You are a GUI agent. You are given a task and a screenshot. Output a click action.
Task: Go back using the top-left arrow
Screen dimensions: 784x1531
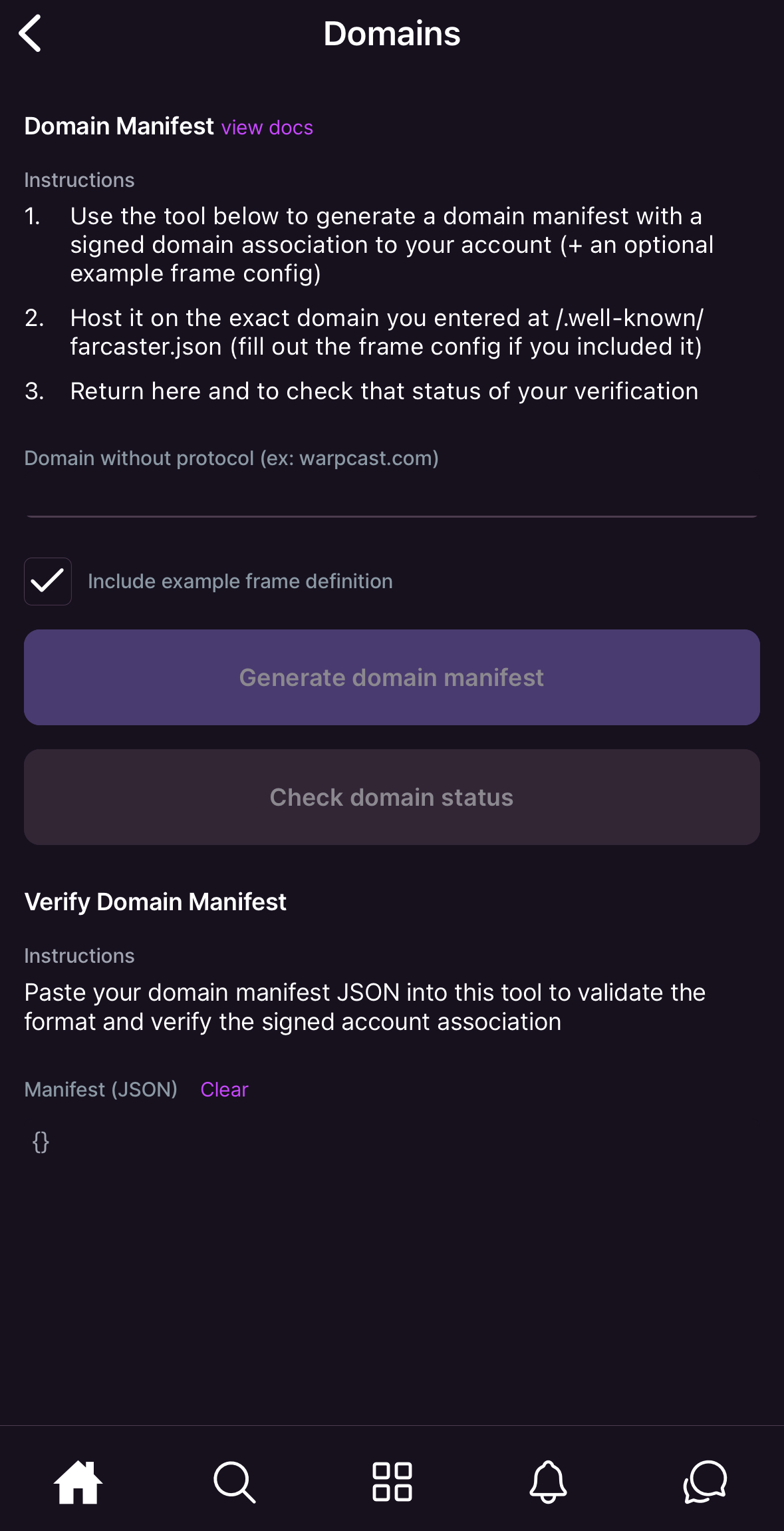31,33
